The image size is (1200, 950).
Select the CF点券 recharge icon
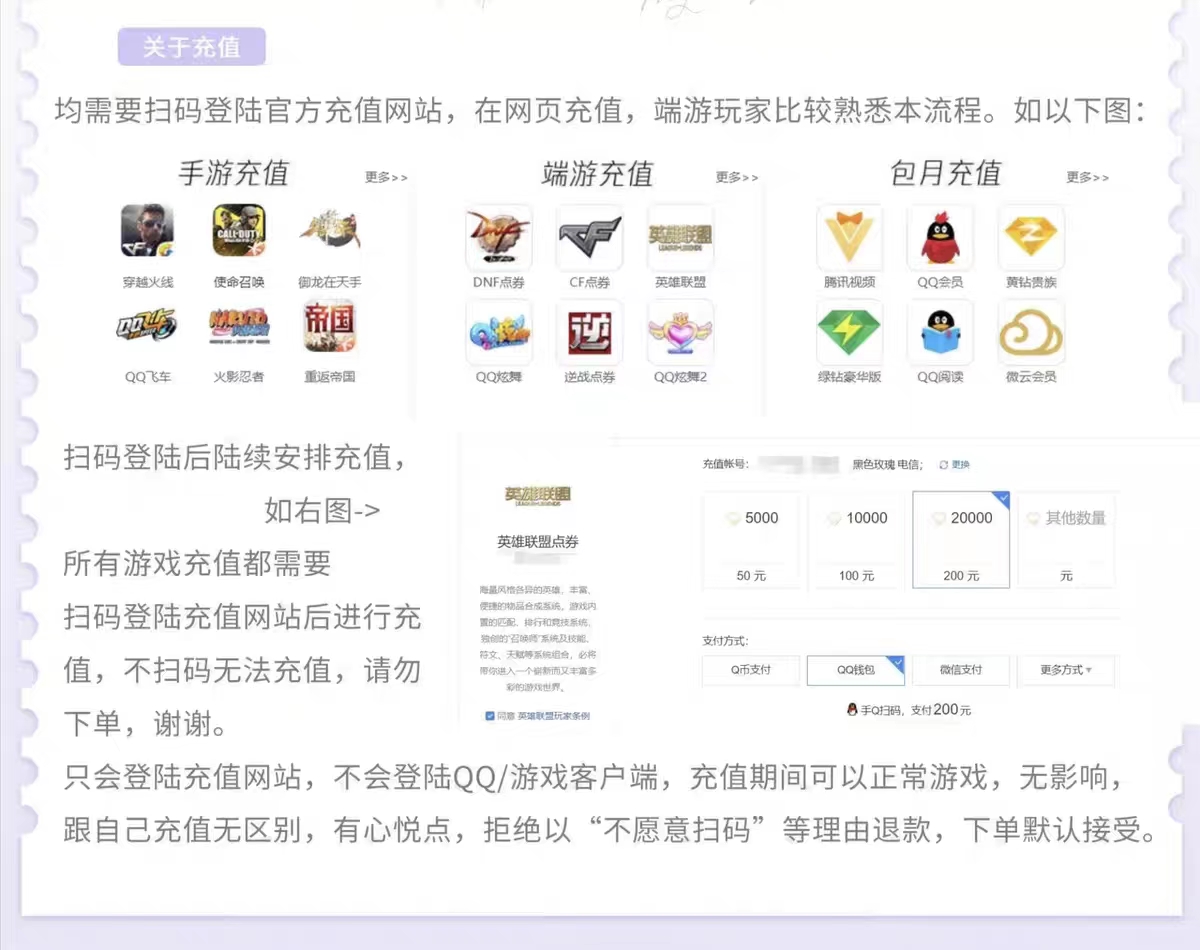(x=590, y=238)
